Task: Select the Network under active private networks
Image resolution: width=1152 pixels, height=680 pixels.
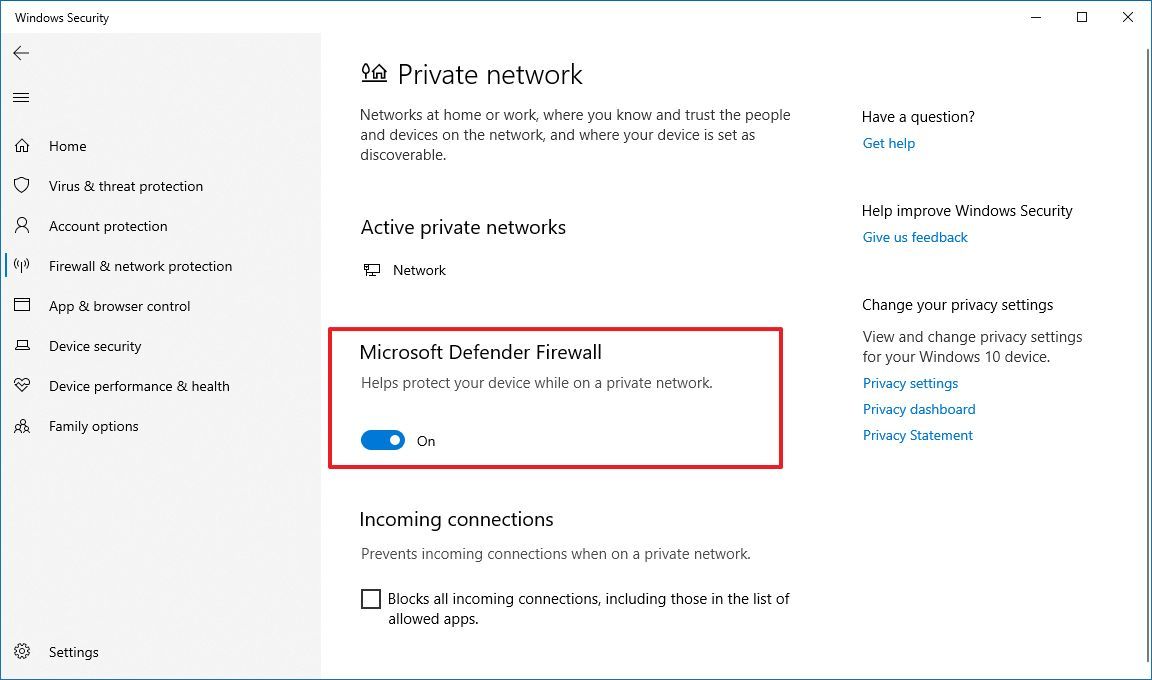Action: pyautogui.click(x=419, y=270)
